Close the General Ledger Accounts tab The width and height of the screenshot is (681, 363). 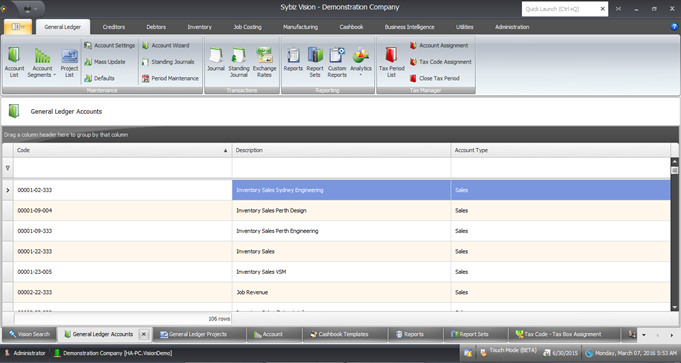pos(144,334)
